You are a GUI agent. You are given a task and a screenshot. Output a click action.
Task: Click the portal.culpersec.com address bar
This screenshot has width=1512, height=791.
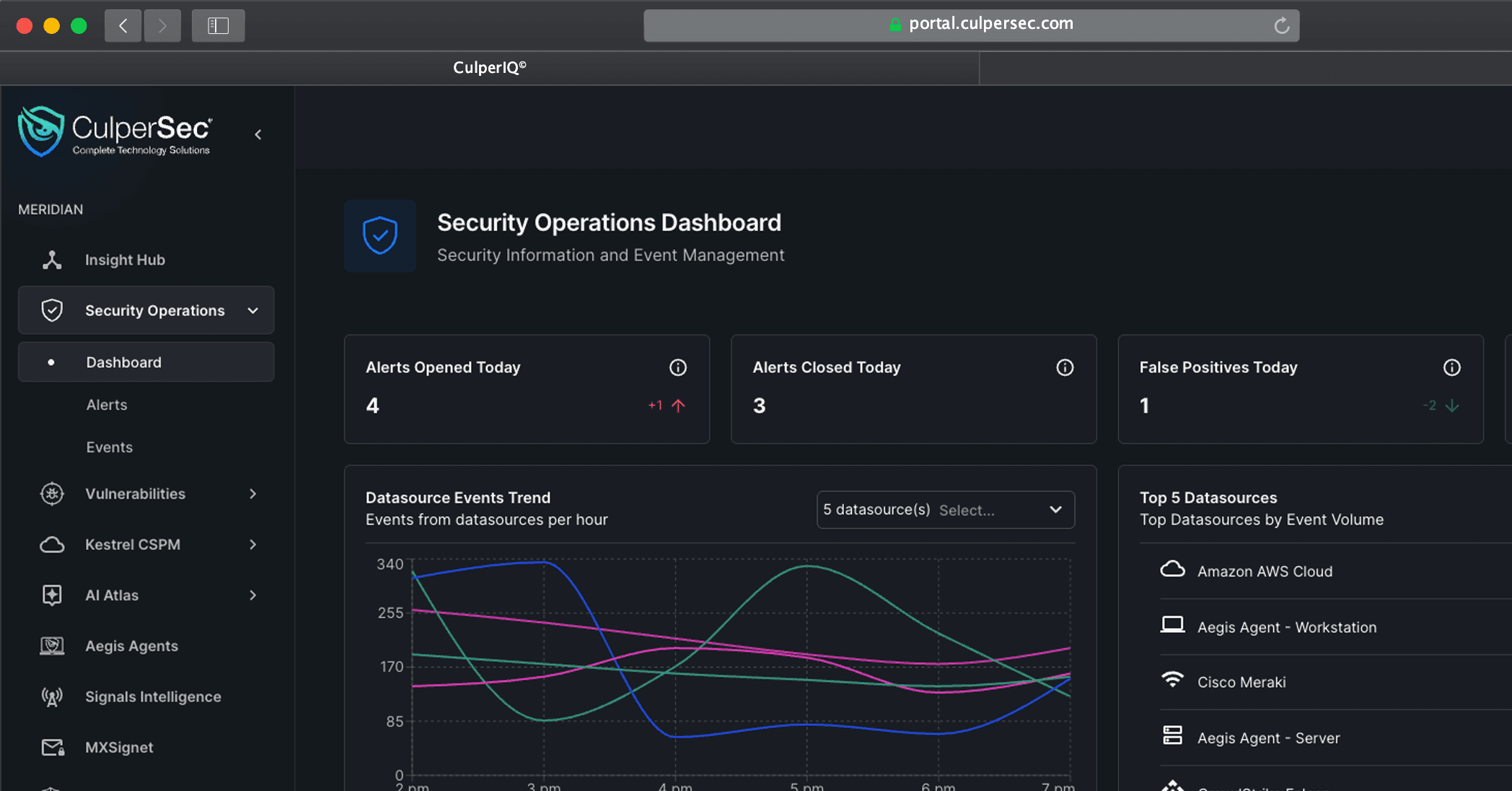pos(971,25)
